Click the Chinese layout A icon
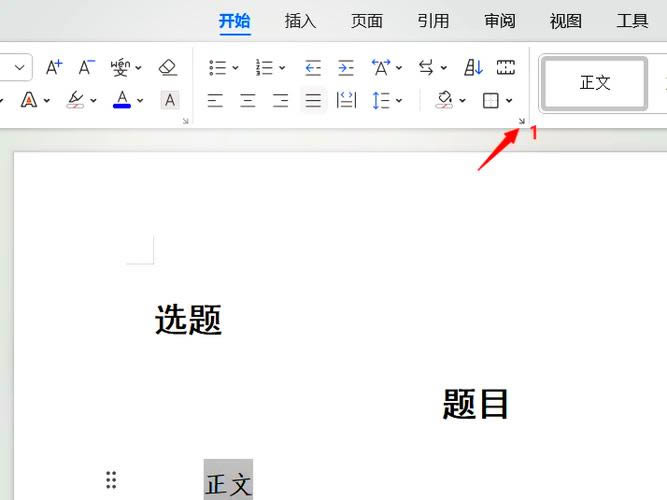Screen dimensions: 667x500 tap(381, 67)
